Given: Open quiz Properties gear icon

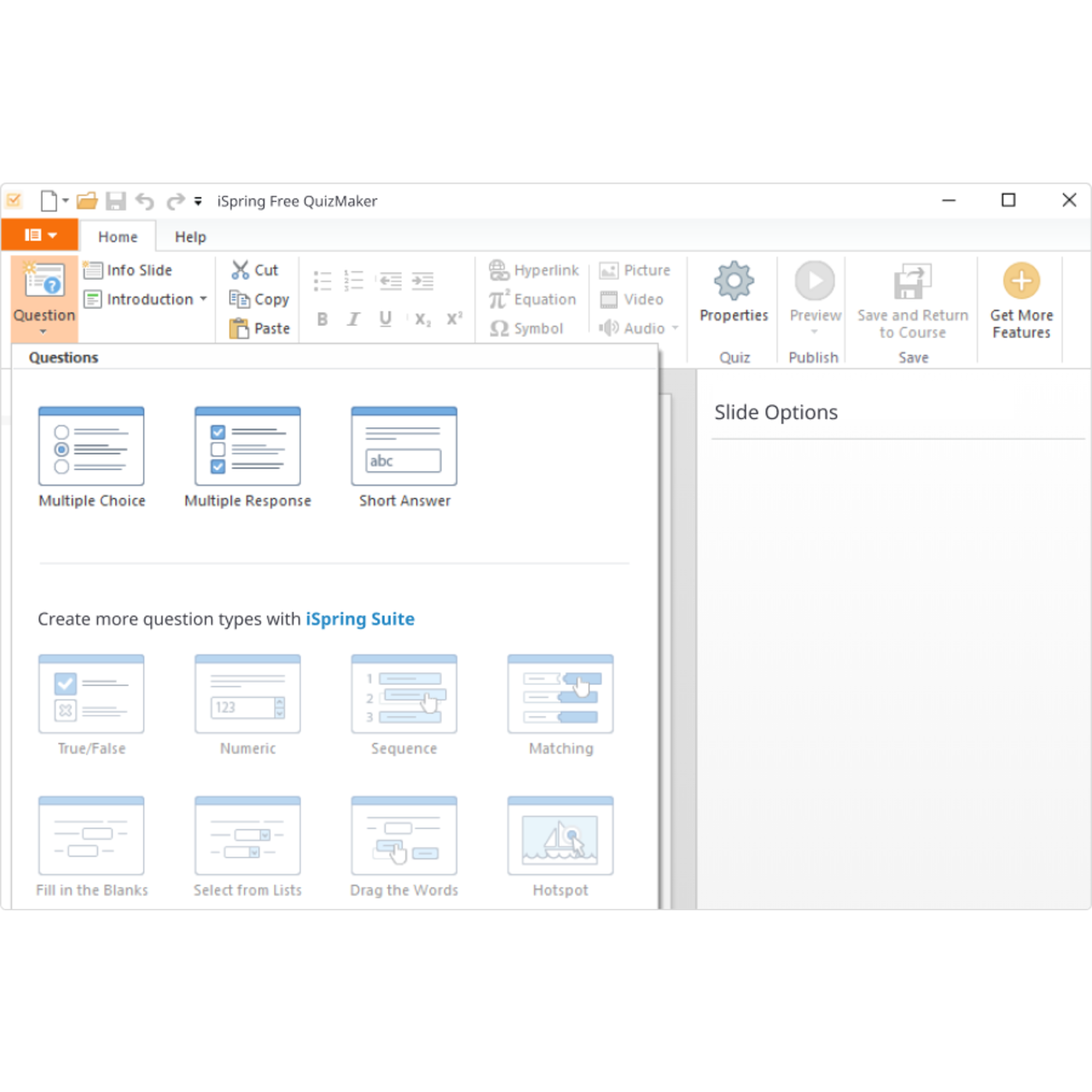Looking at the screenshot, I should click(734, 282).
